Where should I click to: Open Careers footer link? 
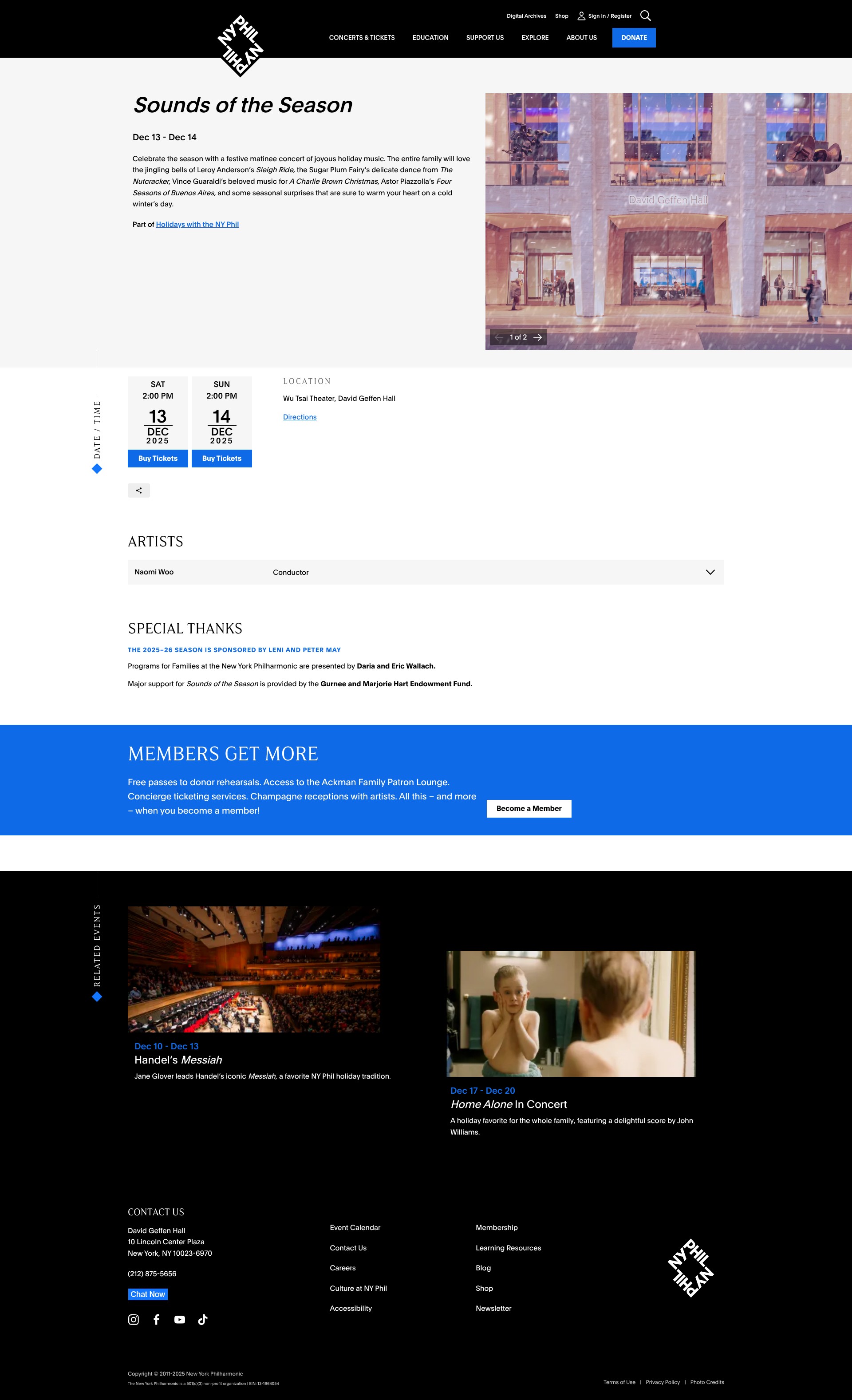point(343,1268)
